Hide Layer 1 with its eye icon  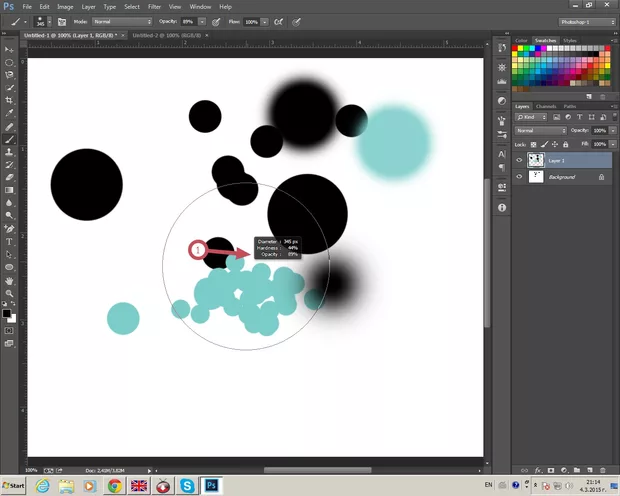pyautogui.click(x=518, y=160)
